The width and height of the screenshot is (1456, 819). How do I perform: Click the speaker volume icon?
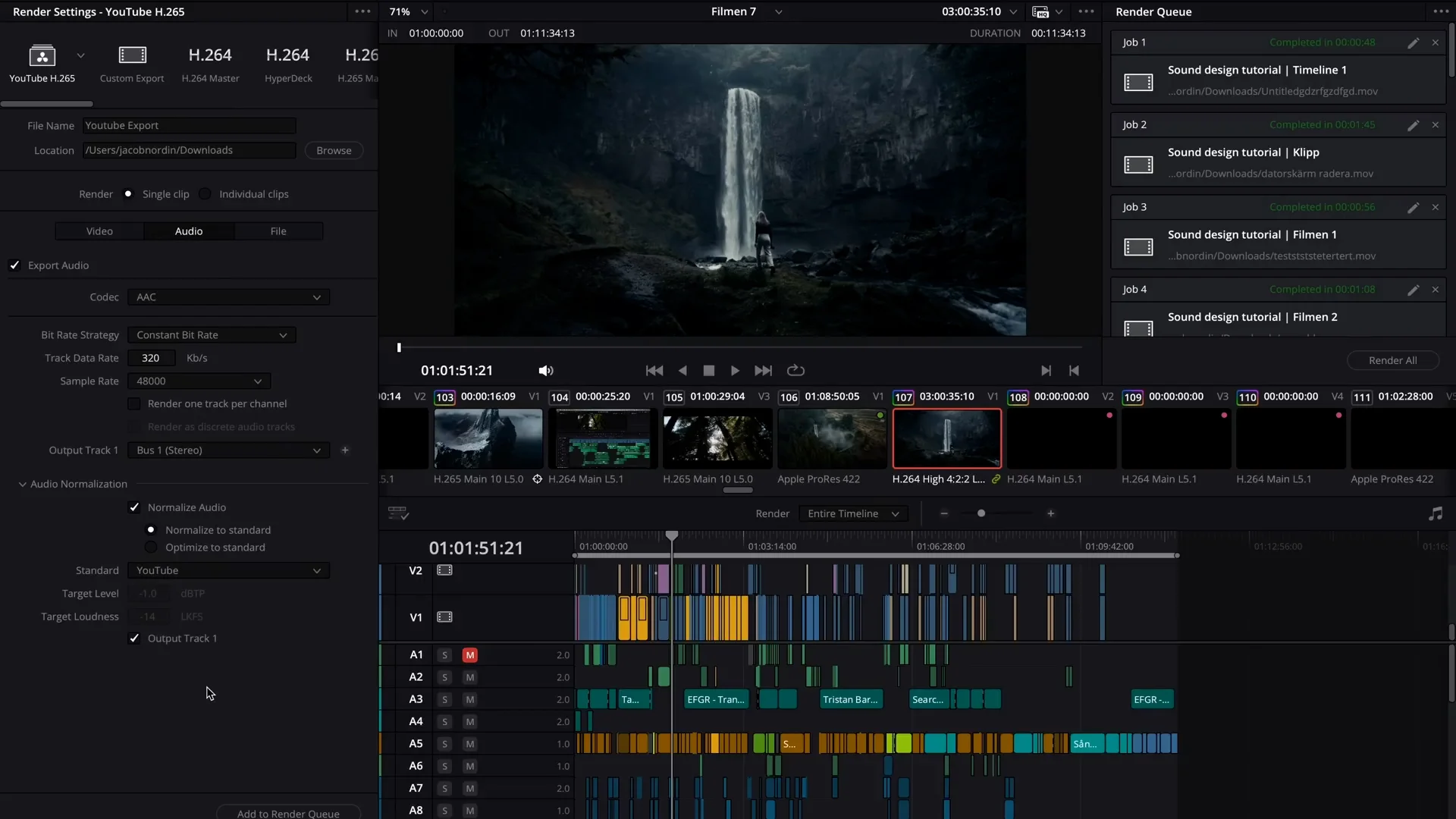pos(545,370)
